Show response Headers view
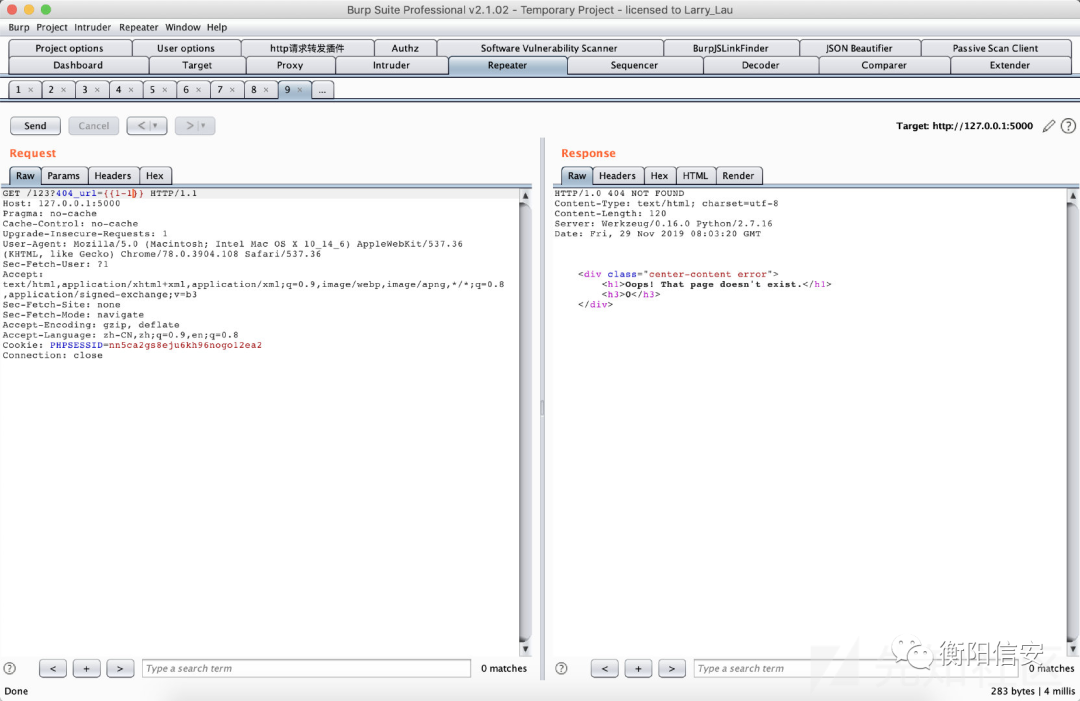The width and height of the screenshot is (1080, 701). (617, 176)
